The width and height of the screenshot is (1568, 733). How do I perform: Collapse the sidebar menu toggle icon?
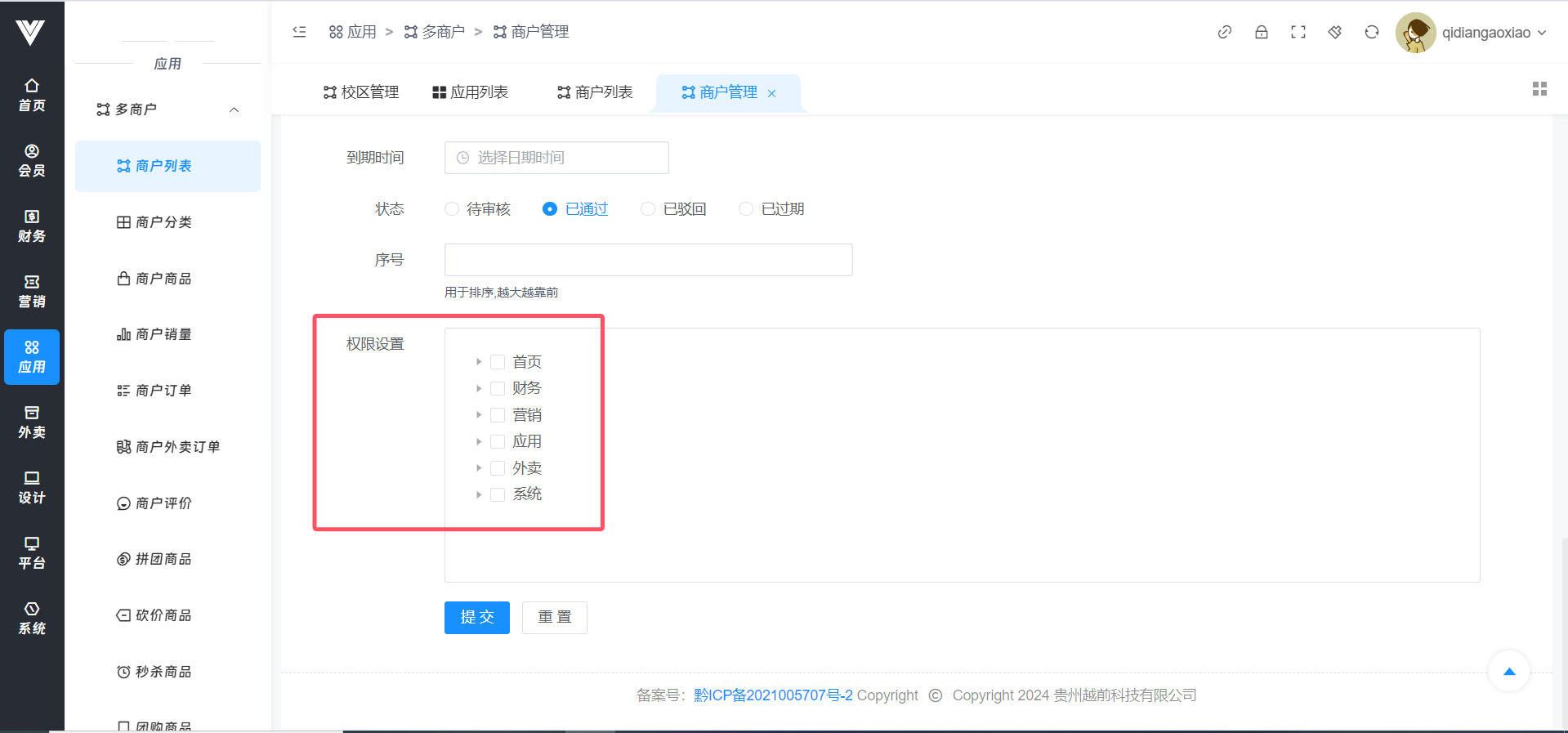(299, 32)
